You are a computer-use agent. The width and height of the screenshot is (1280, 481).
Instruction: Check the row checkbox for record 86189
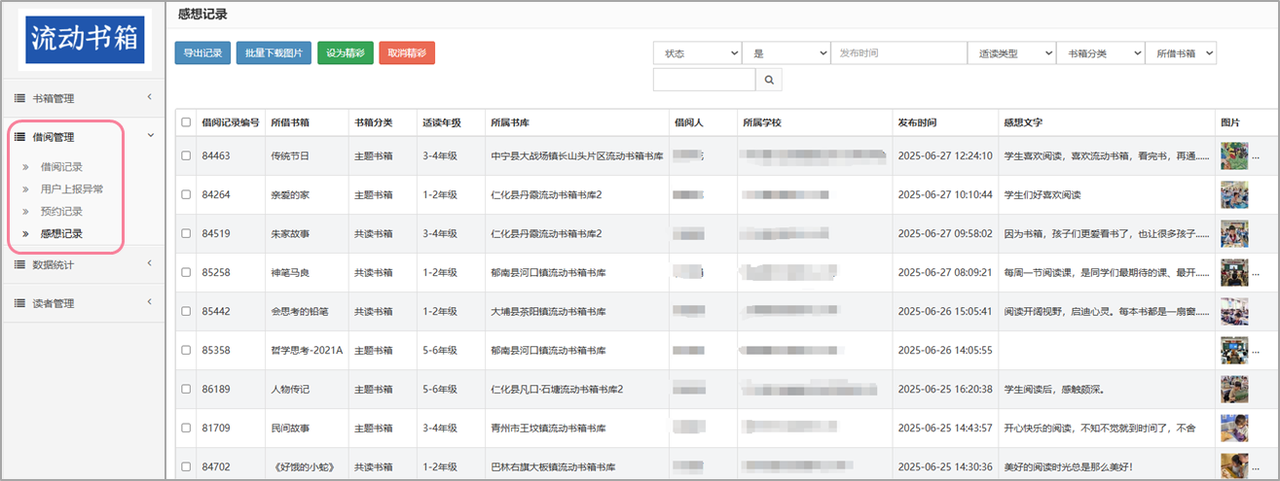tap(186, 389)
